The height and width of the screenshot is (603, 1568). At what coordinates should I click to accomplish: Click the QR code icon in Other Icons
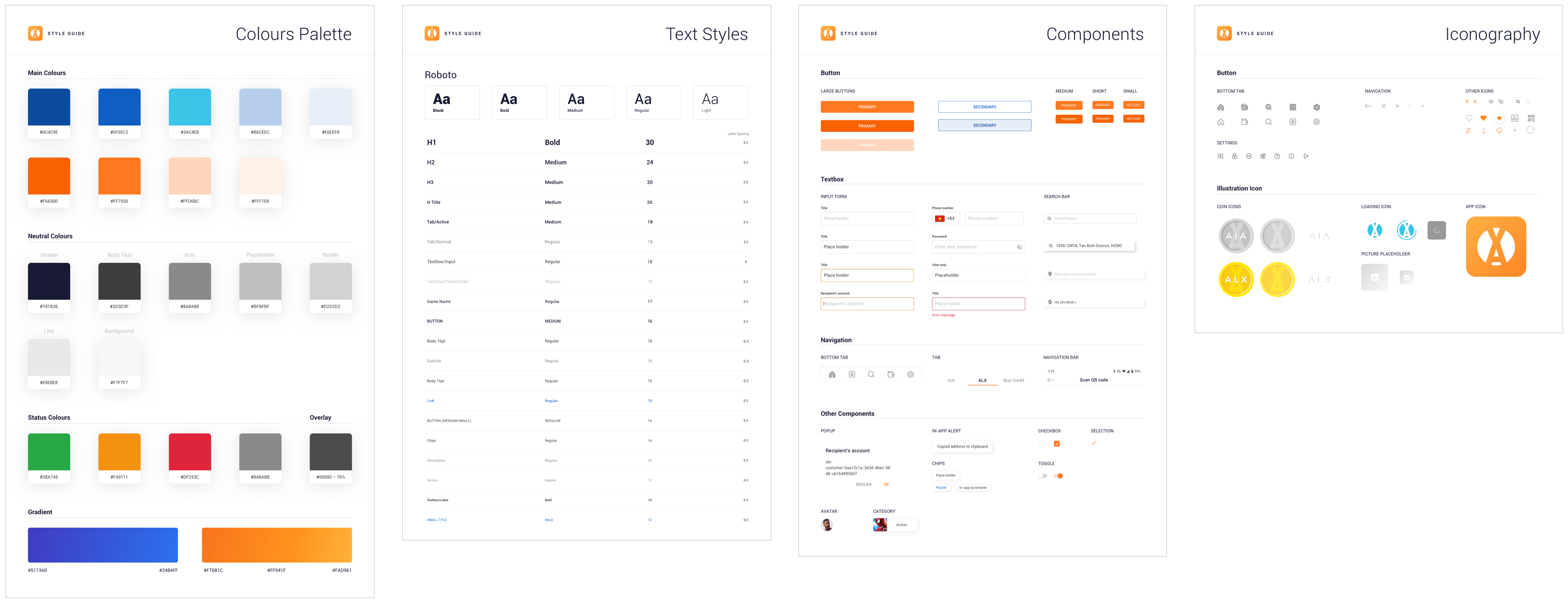[1531, 118]
